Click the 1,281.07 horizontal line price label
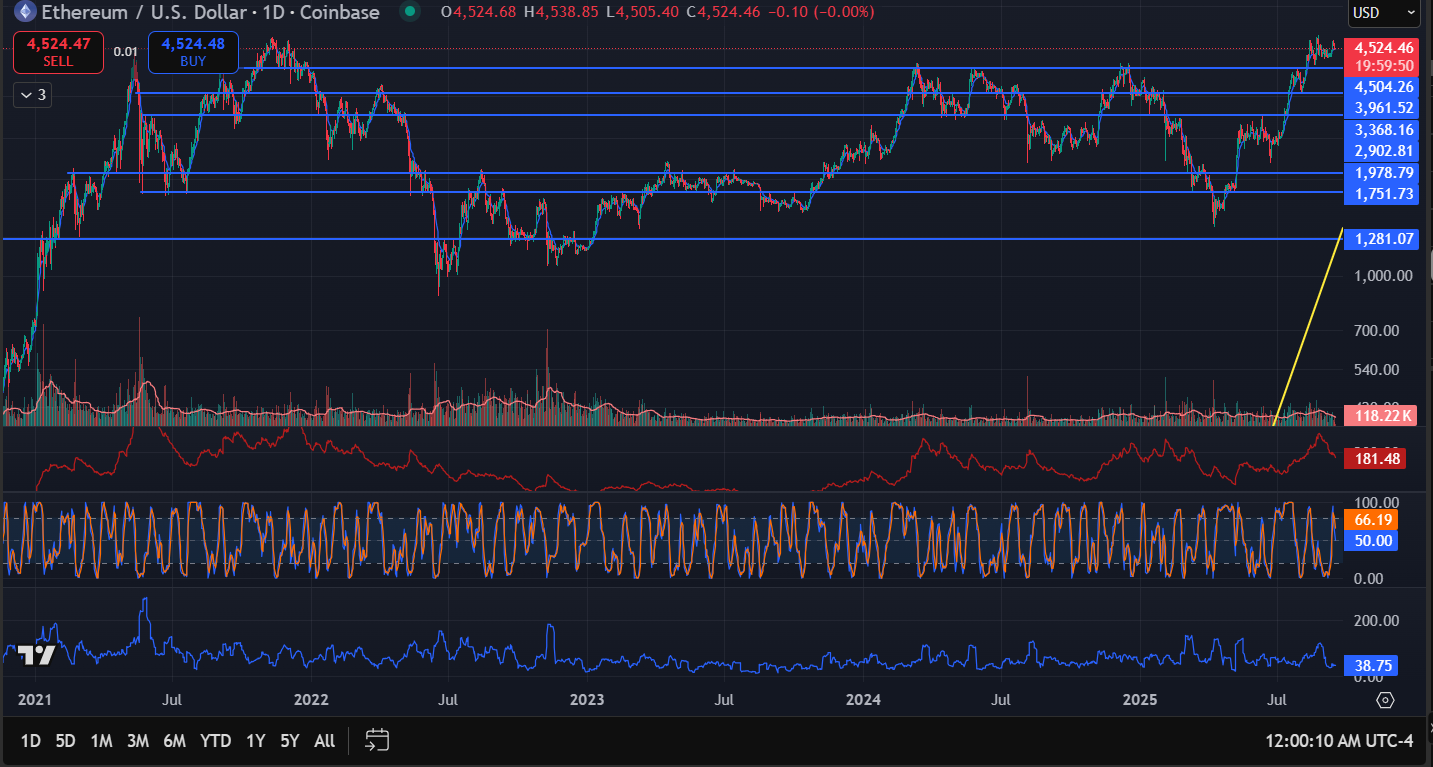This screenshot has height=767, width=1433. [1383, 239]
